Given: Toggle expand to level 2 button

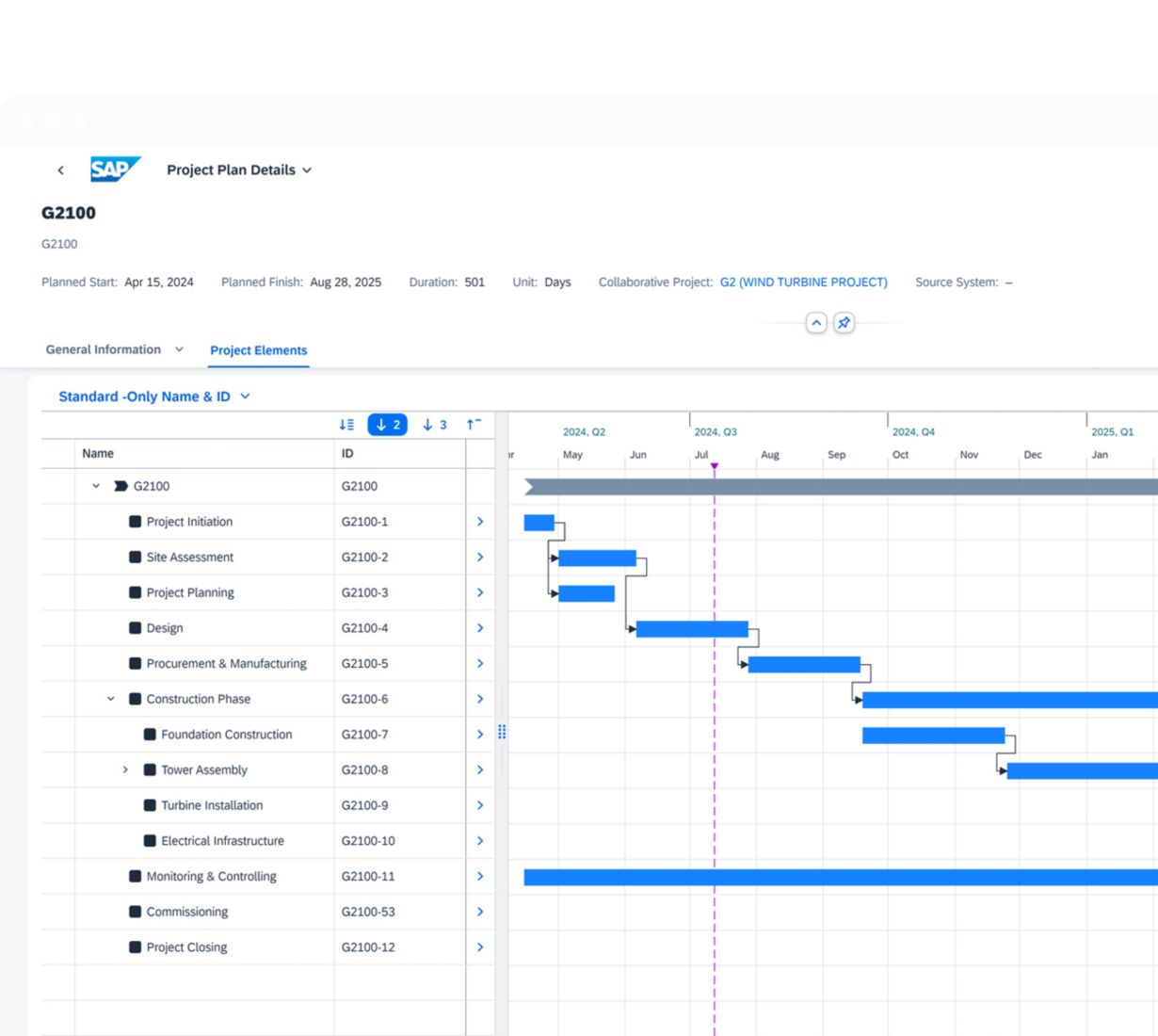Looking at the screenshot, I should 387,425.
